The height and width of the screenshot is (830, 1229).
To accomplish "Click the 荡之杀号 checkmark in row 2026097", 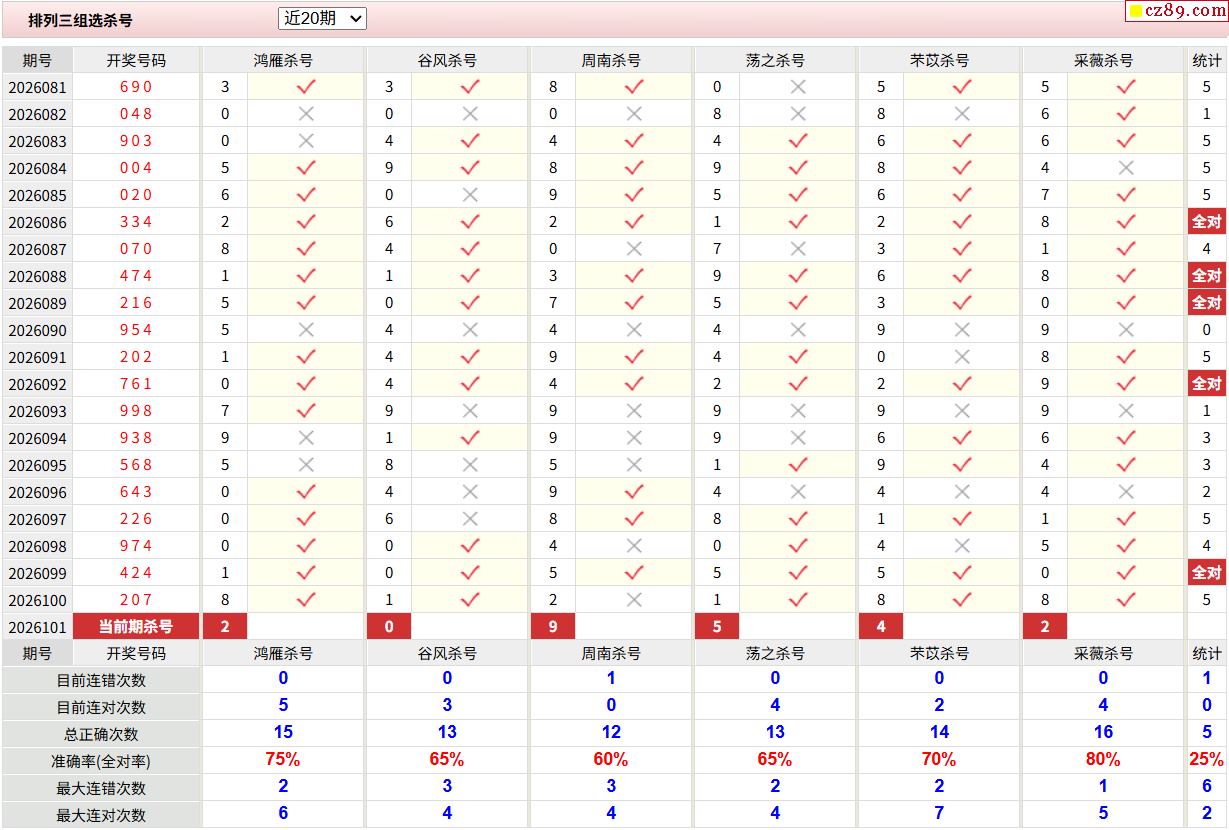I will click(x=798, y=519).
